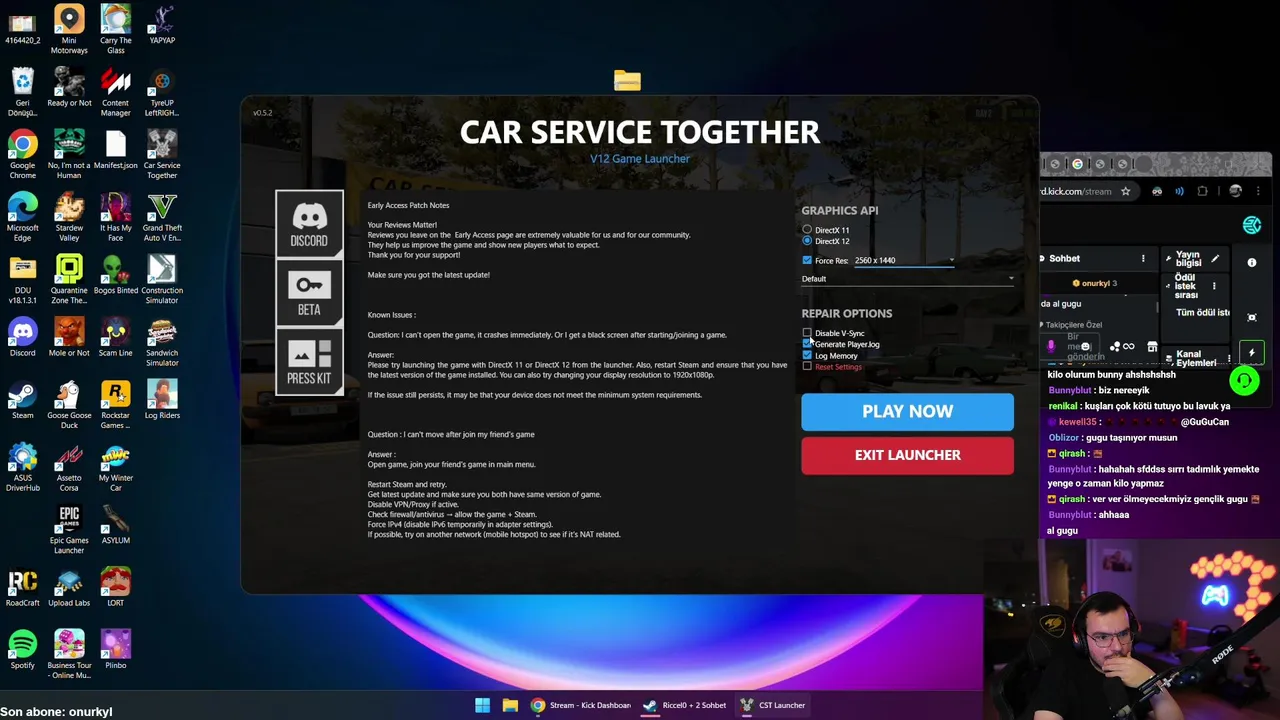Open Assetto Corsa desktop icon
The width and height of the screenshot is (1280, 720).
click(x=69, y=467)
